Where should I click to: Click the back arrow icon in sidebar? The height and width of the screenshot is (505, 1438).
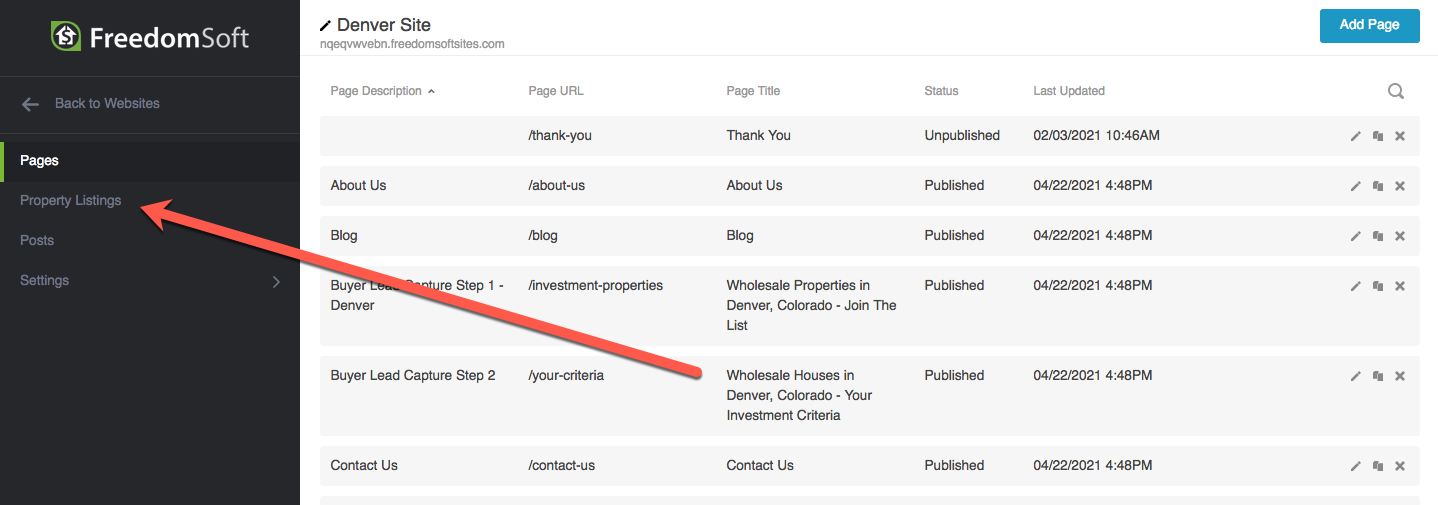[31, 104]
